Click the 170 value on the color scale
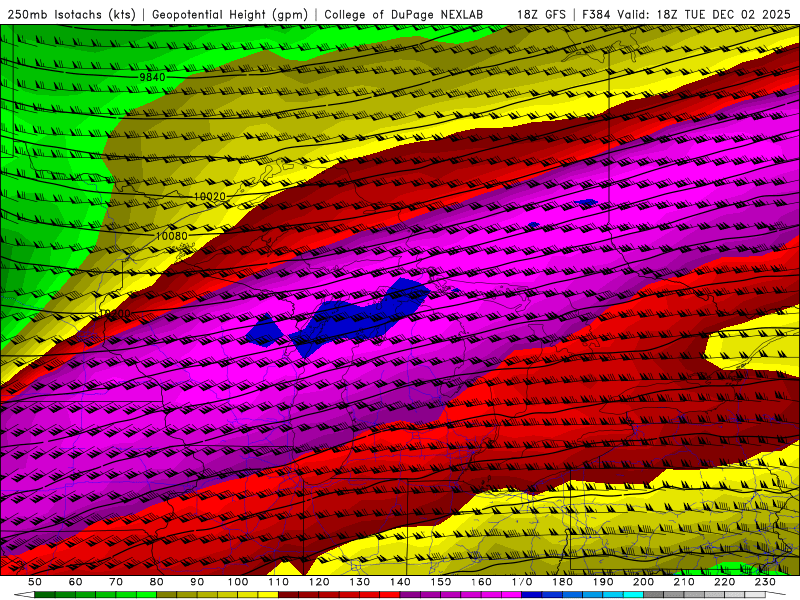Screen dimensions: 800x600 coord(522,582)
